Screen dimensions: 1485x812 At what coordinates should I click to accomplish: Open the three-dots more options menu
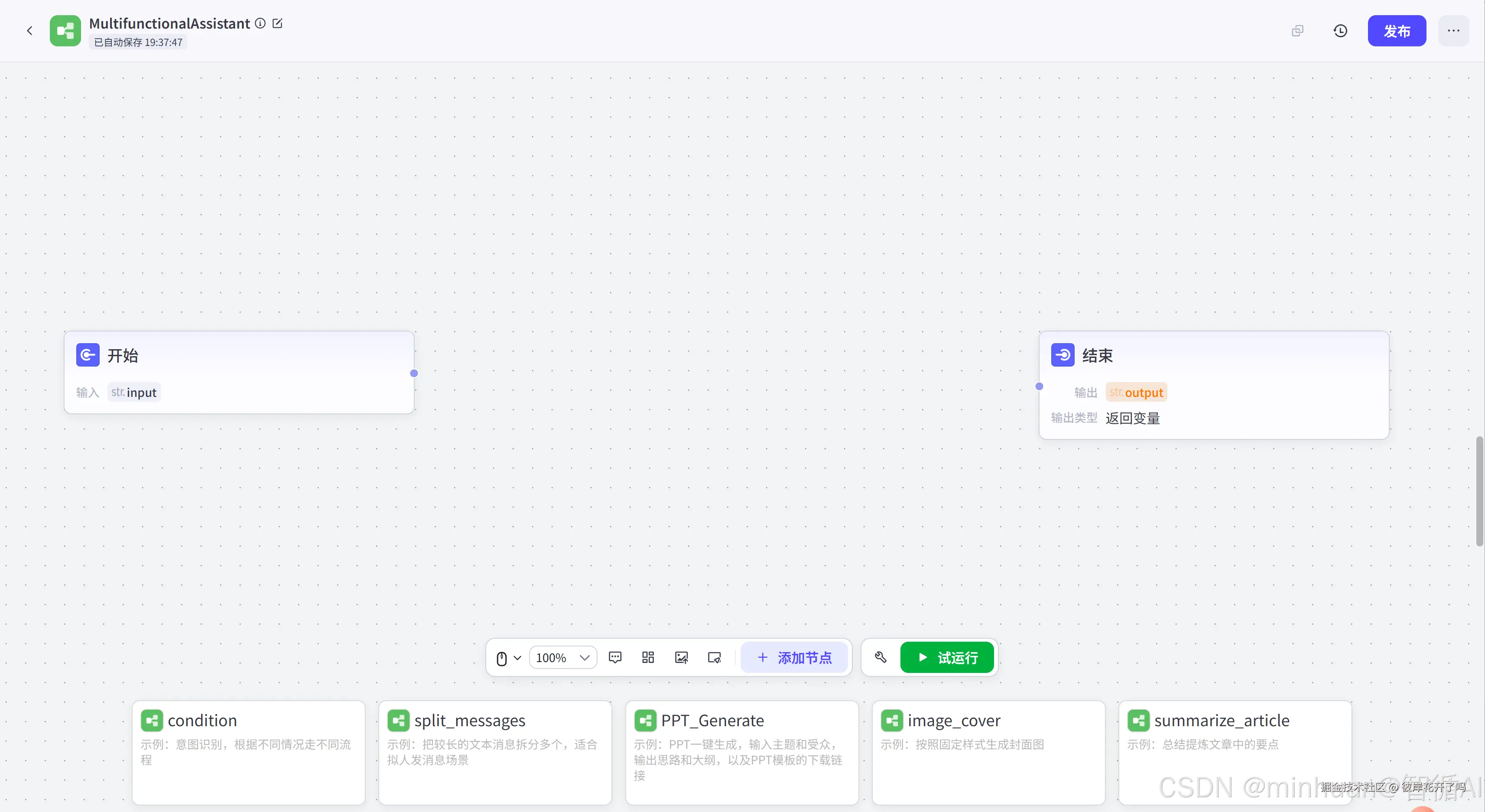(1453, 30)
